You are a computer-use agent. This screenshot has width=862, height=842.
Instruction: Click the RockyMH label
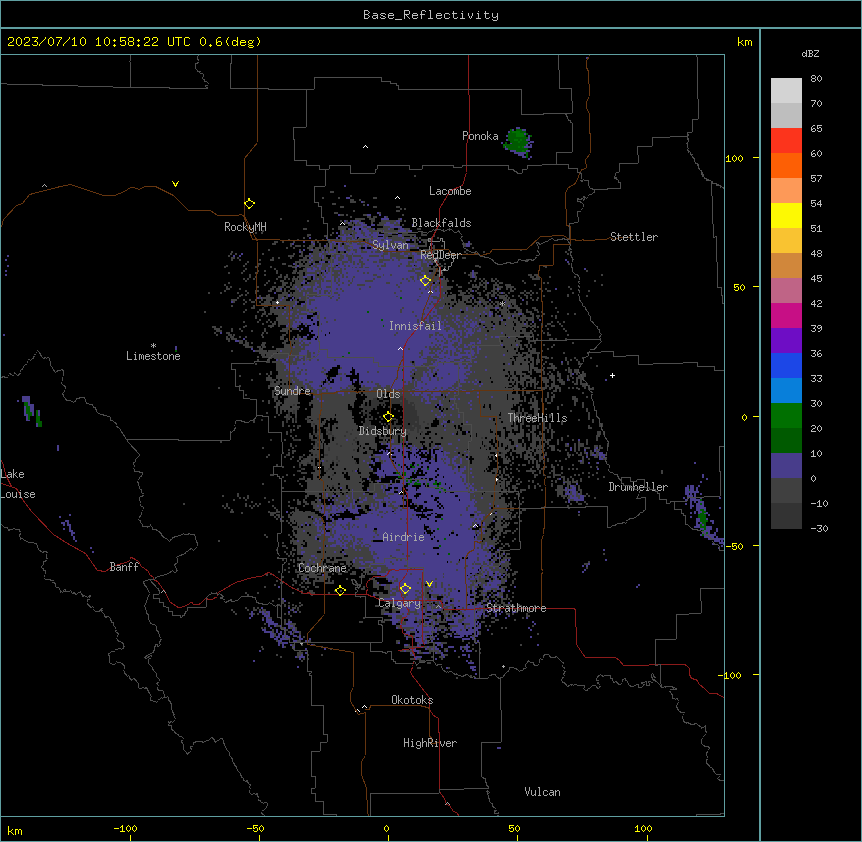pos(245,227)
